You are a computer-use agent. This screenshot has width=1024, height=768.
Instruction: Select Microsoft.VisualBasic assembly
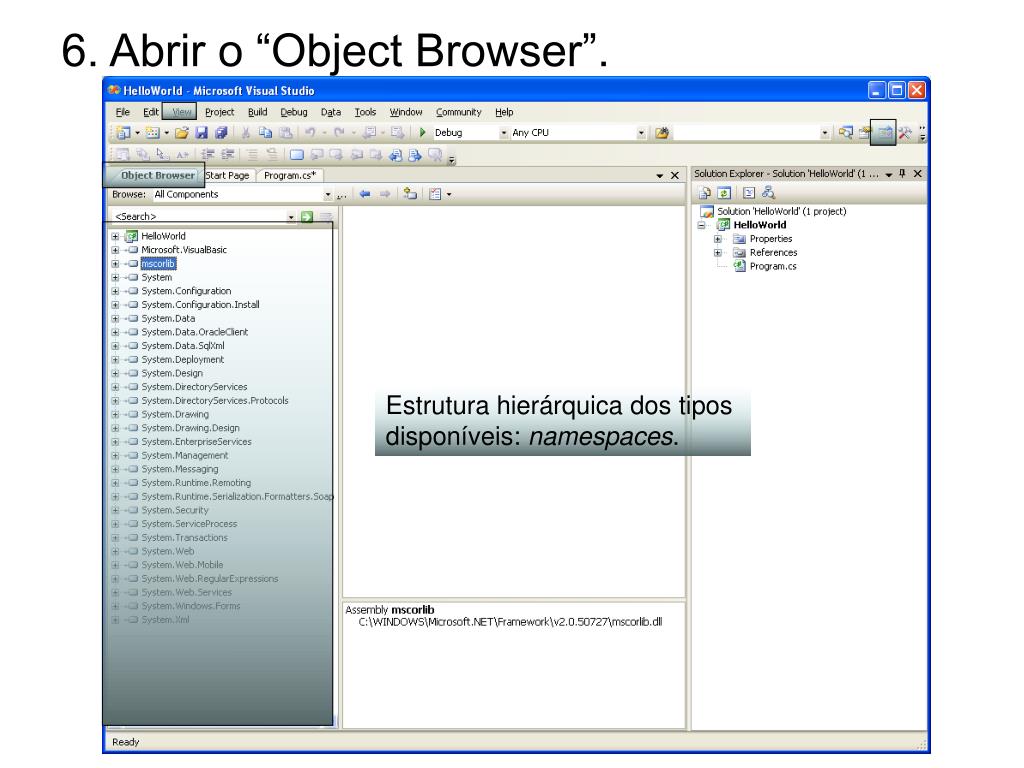click(x=184, y=250)
